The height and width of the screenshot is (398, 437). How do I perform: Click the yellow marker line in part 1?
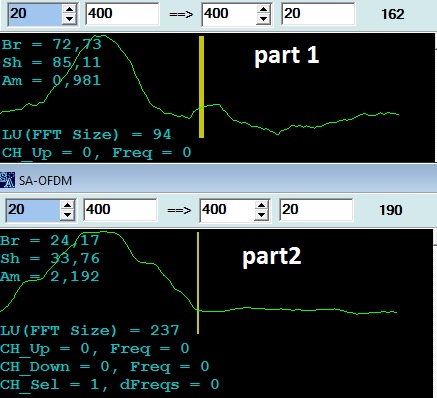[201, 87]
